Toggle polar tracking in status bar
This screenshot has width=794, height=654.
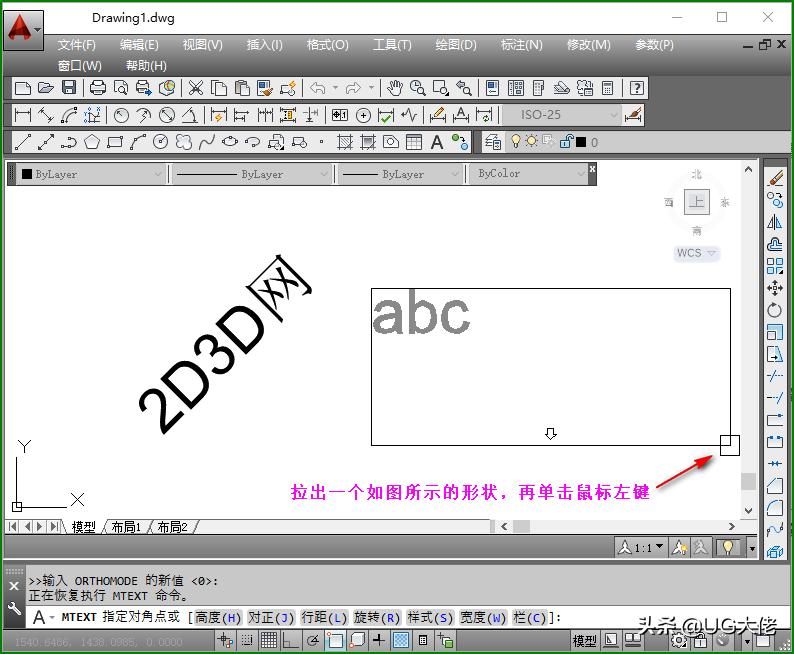coord(313,640)
